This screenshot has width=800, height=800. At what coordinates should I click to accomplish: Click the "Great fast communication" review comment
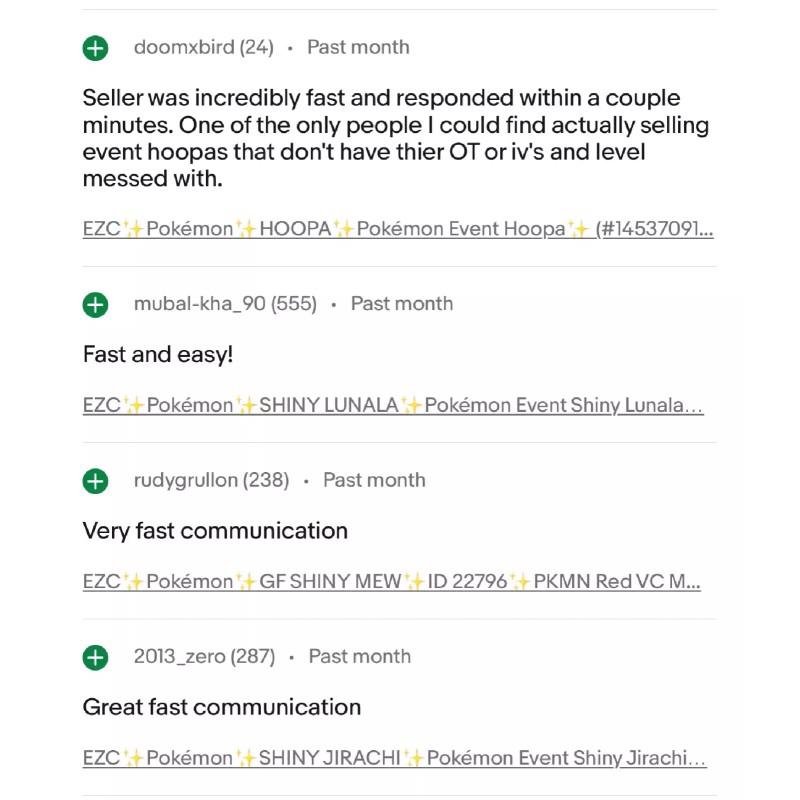click(222, 707)
